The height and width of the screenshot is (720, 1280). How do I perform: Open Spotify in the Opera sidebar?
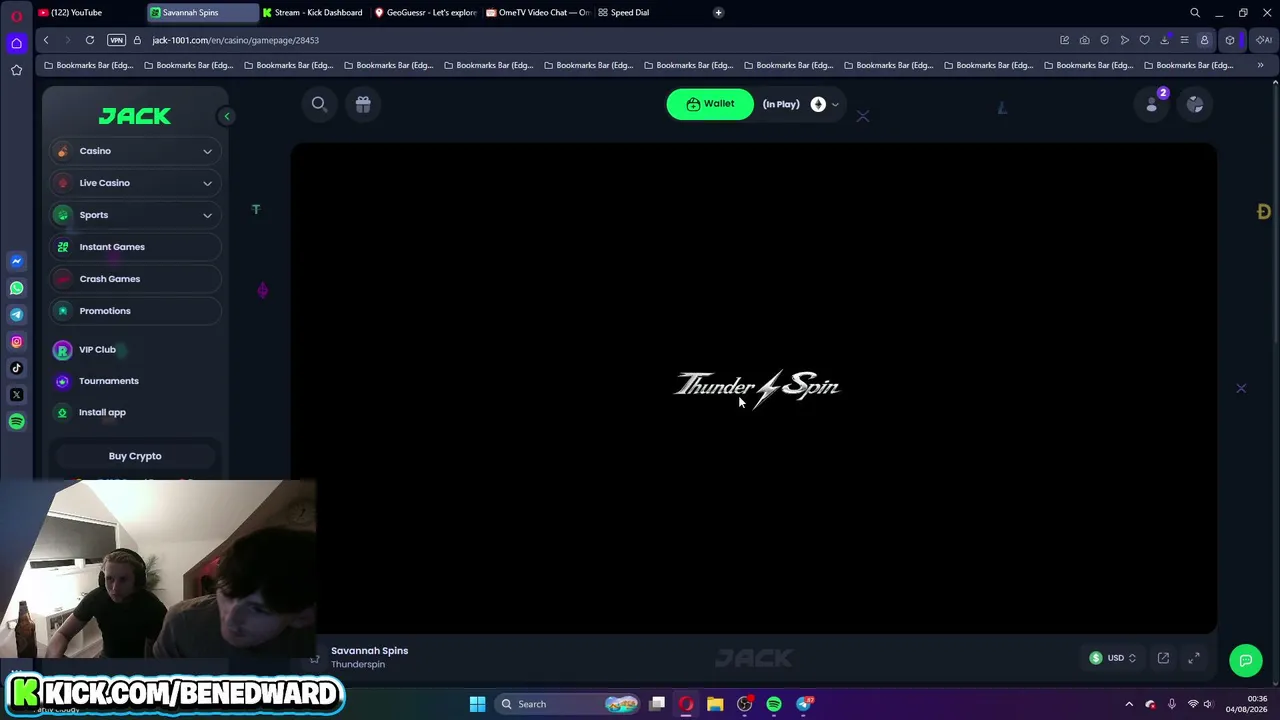tap(16, 422)
